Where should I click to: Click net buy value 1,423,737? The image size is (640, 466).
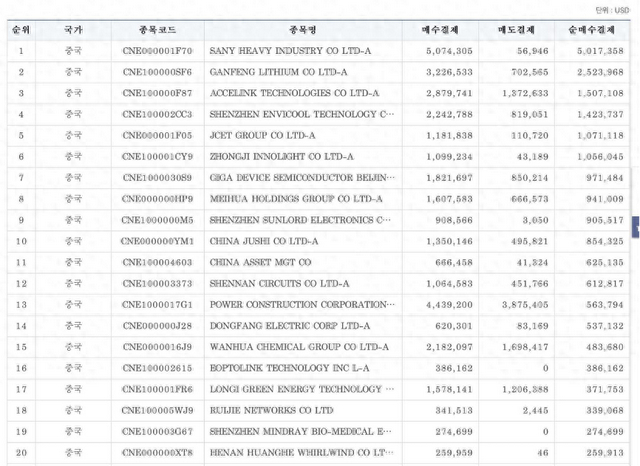[x=600, y=114]
